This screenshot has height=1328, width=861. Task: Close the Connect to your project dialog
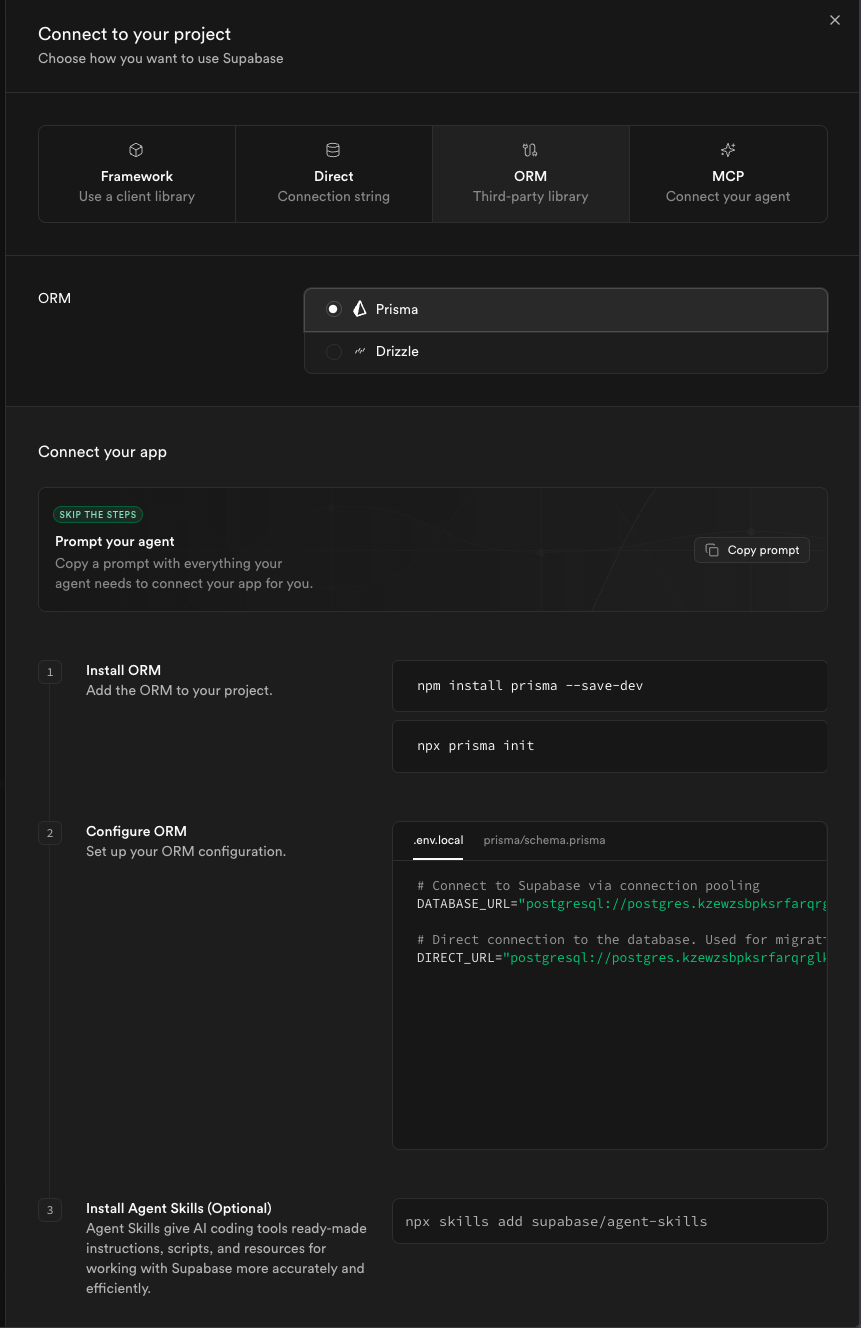pyautogui.click(x=835, y=20)
